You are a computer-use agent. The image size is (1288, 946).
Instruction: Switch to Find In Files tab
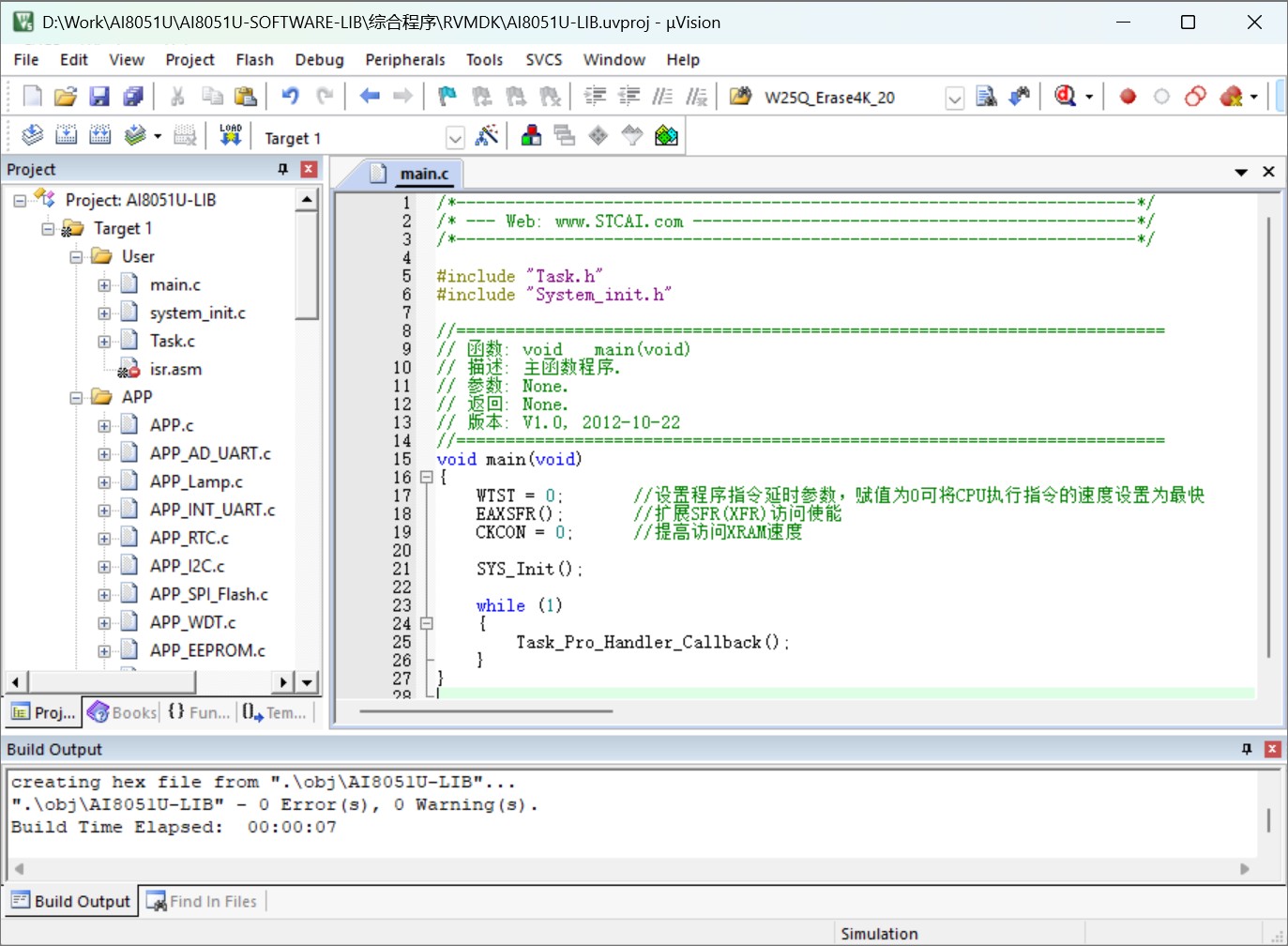pos(202,901)
